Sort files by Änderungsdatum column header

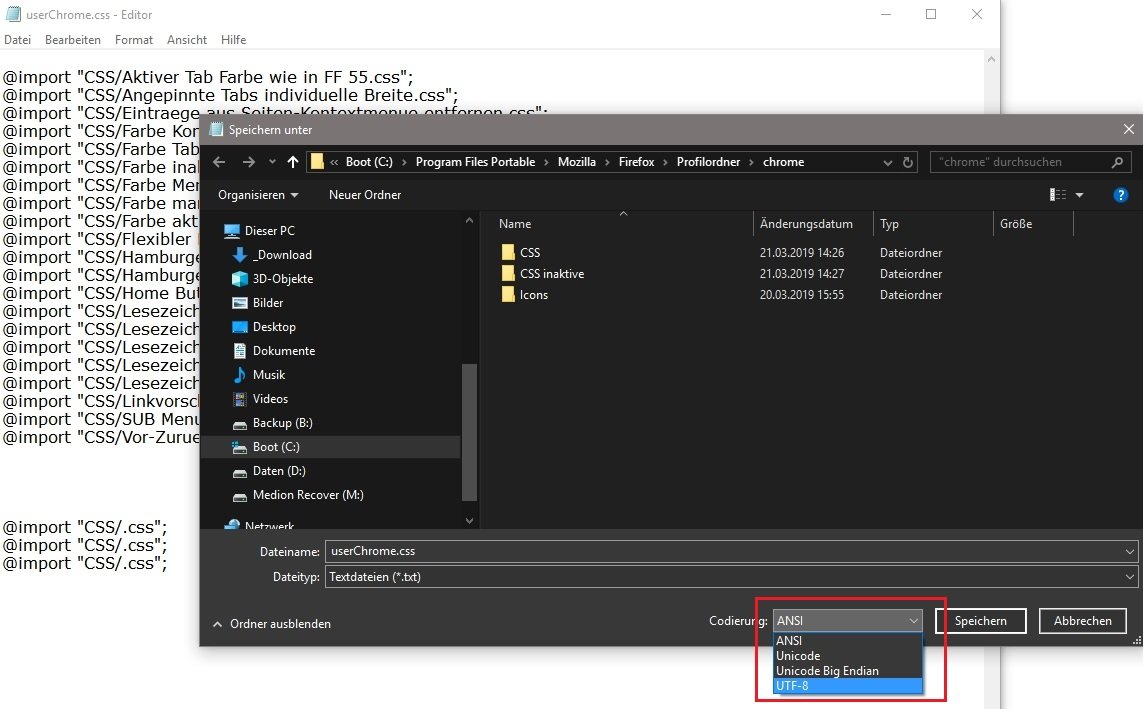pos(806,224)
